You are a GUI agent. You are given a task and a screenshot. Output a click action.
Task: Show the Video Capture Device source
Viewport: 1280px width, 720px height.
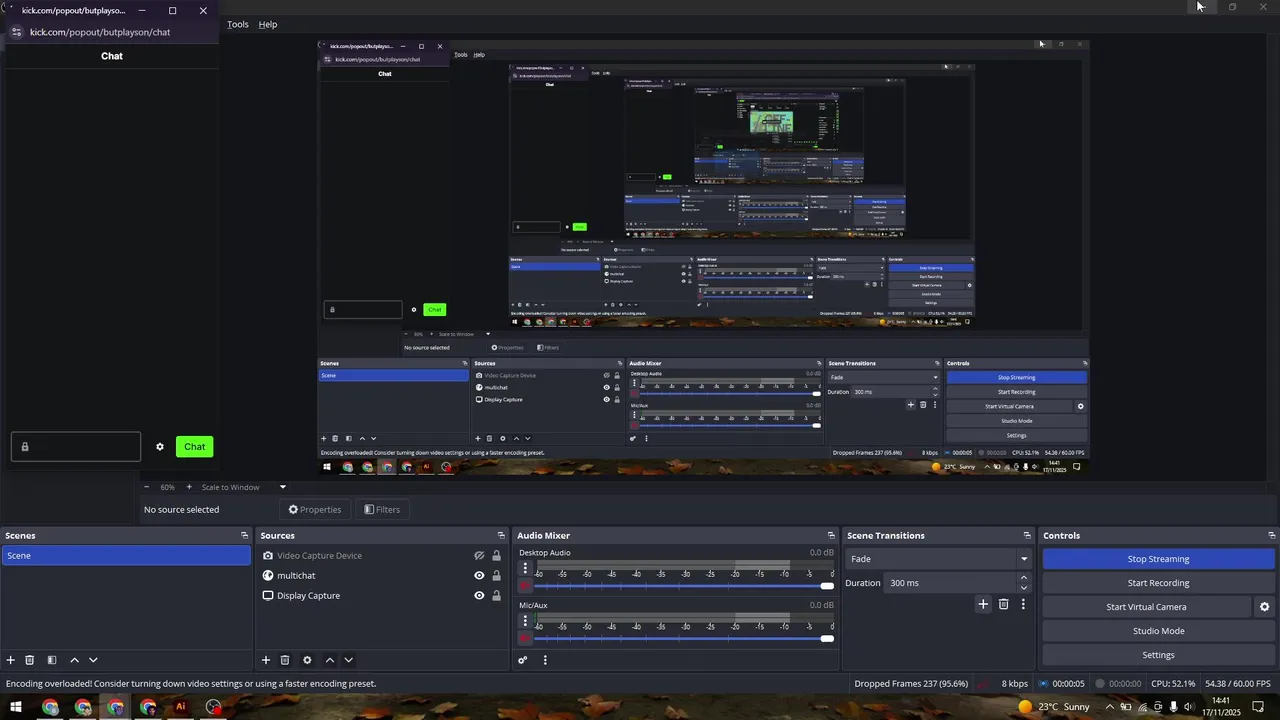[x=479, y=556]
